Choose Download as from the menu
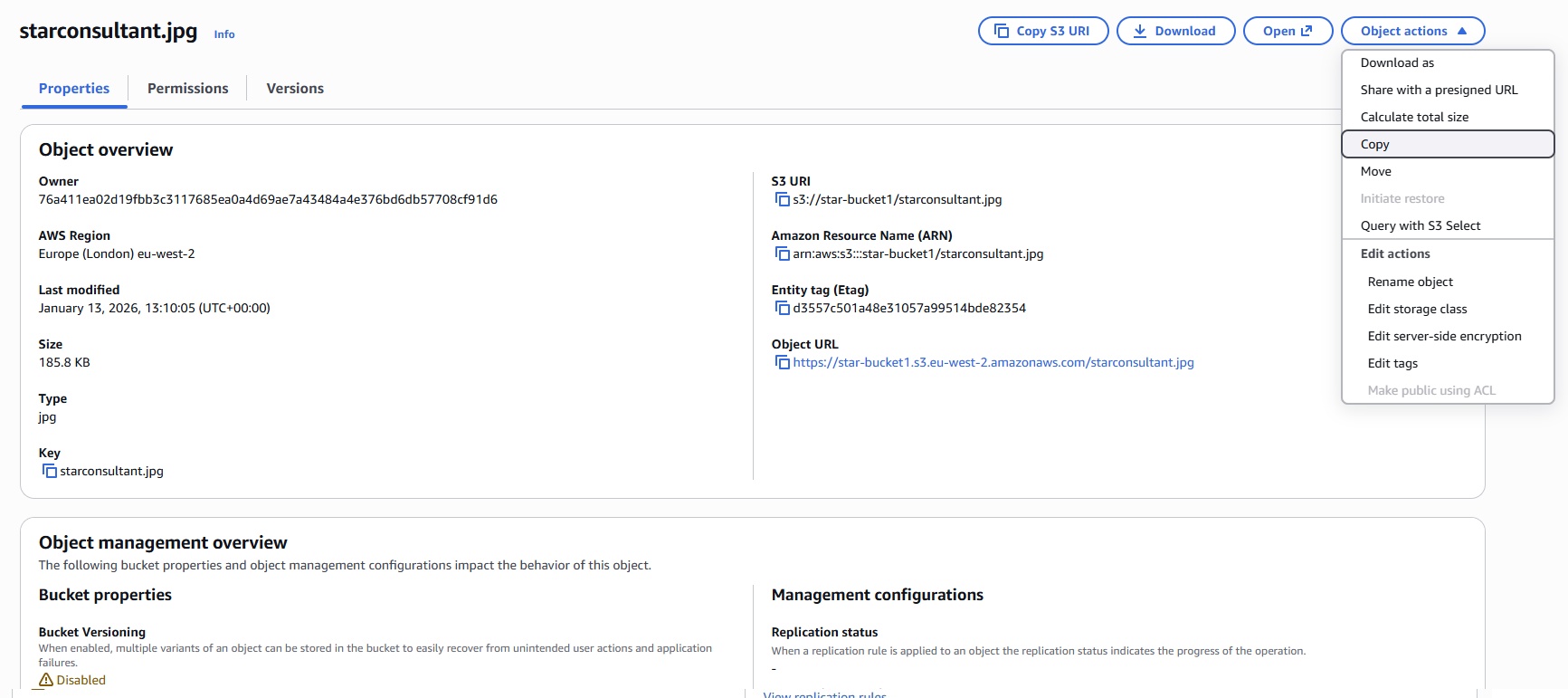Viewport: 1568px width, 698px height. pos(1397,63)
